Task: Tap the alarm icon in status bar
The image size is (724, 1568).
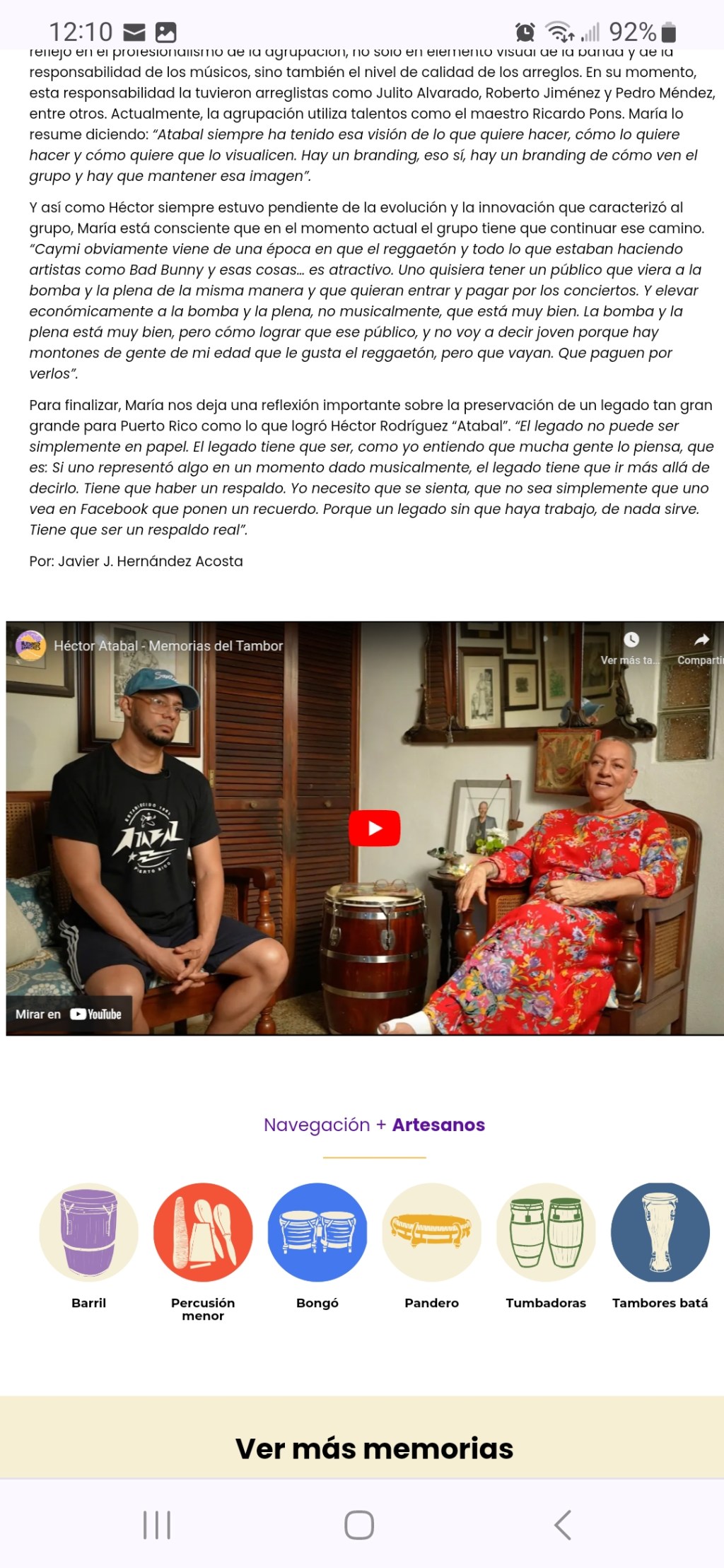Action: point(525,32)
